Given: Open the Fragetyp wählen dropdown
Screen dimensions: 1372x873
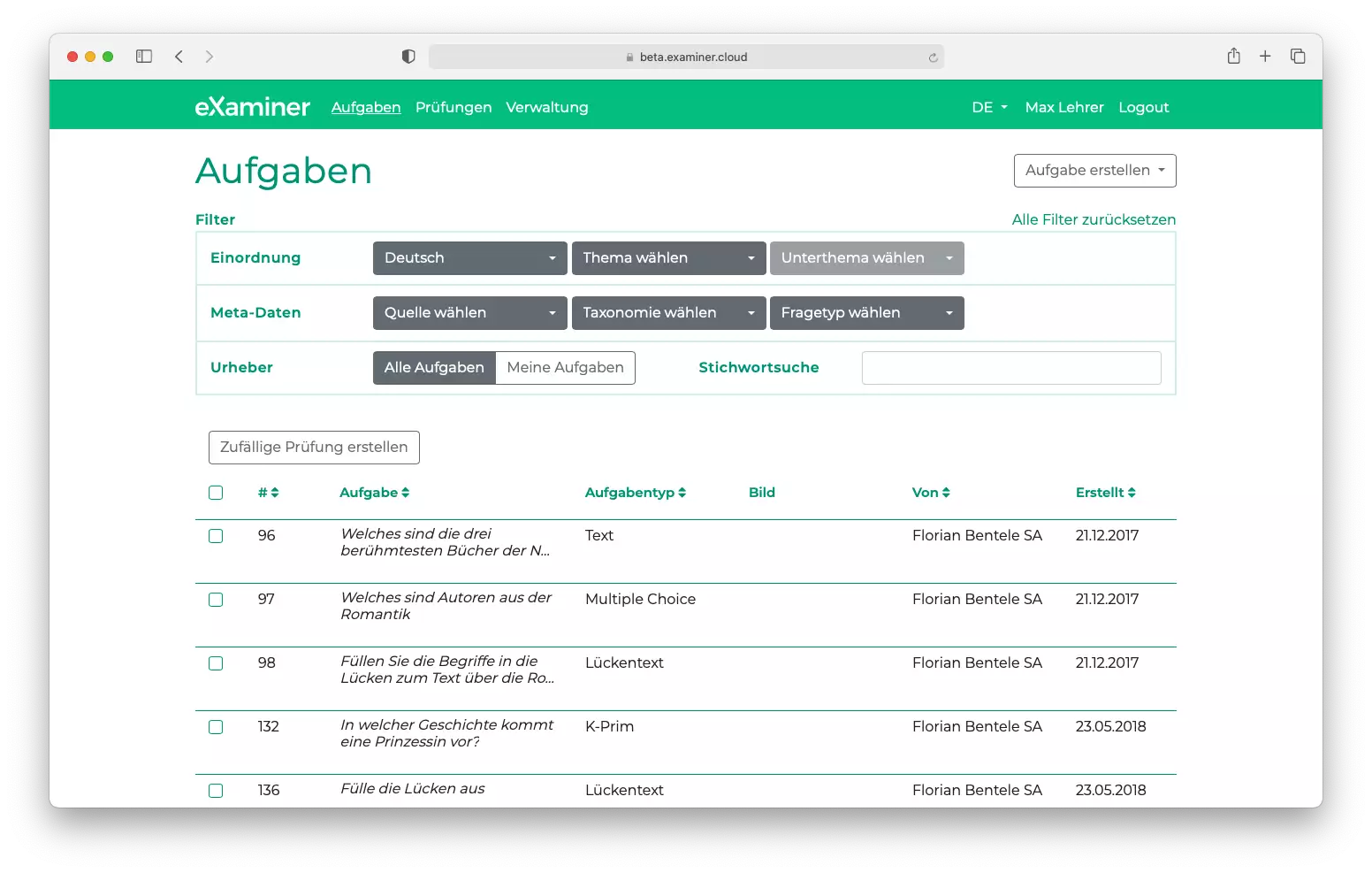Looking at the screenshot, I should pyautogui.click(x=866, y=313).
